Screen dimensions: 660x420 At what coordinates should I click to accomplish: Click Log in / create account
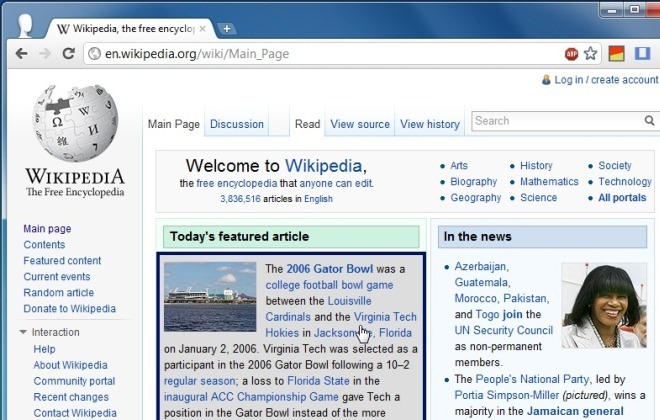tap(606, 80)
